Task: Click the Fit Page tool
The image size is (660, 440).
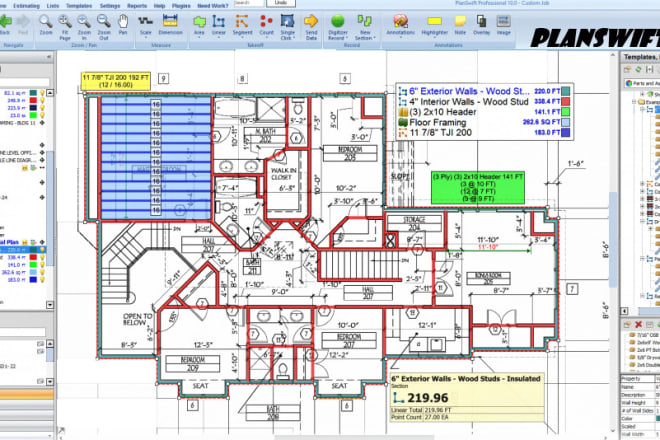Action: tap(65, 26)
